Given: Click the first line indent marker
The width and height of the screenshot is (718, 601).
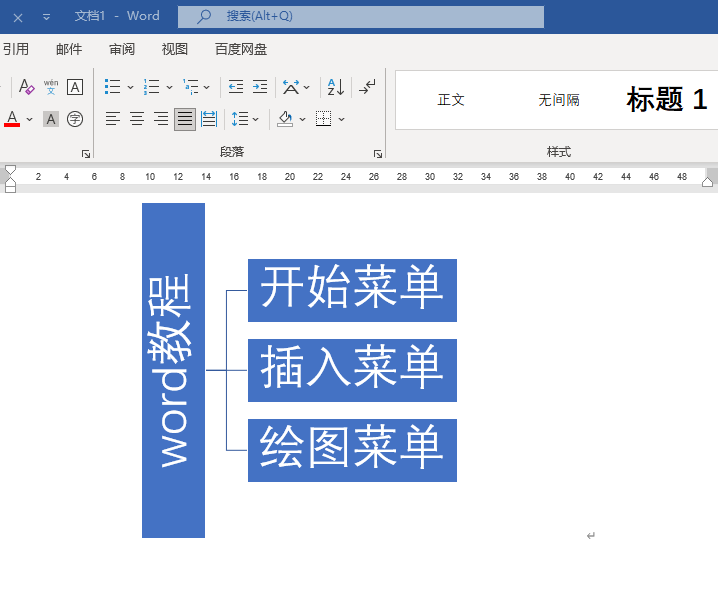Looking at the screenshot, I should [x=10, y=170].
